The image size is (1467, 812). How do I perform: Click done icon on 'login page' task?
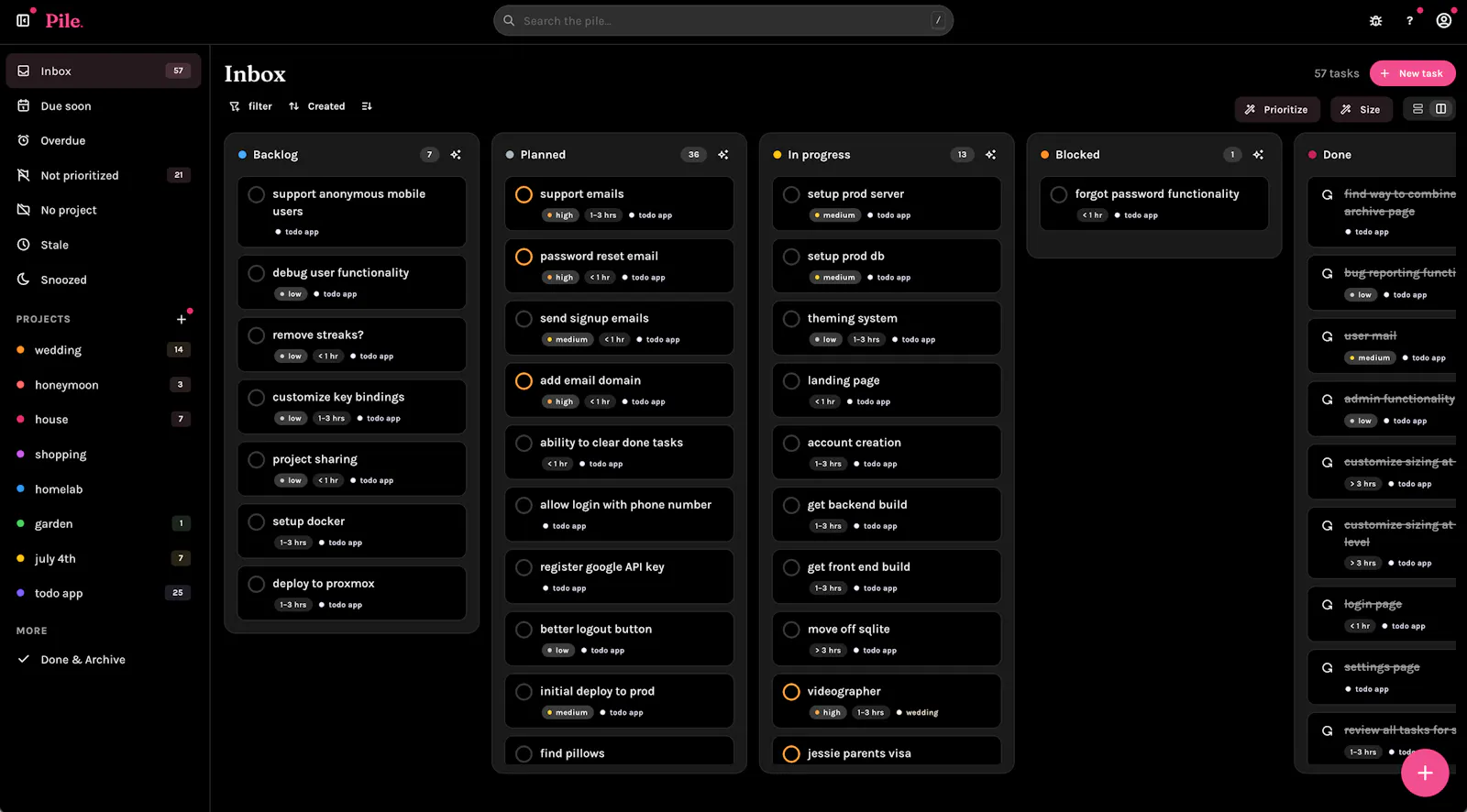[x=1327, y=605]
